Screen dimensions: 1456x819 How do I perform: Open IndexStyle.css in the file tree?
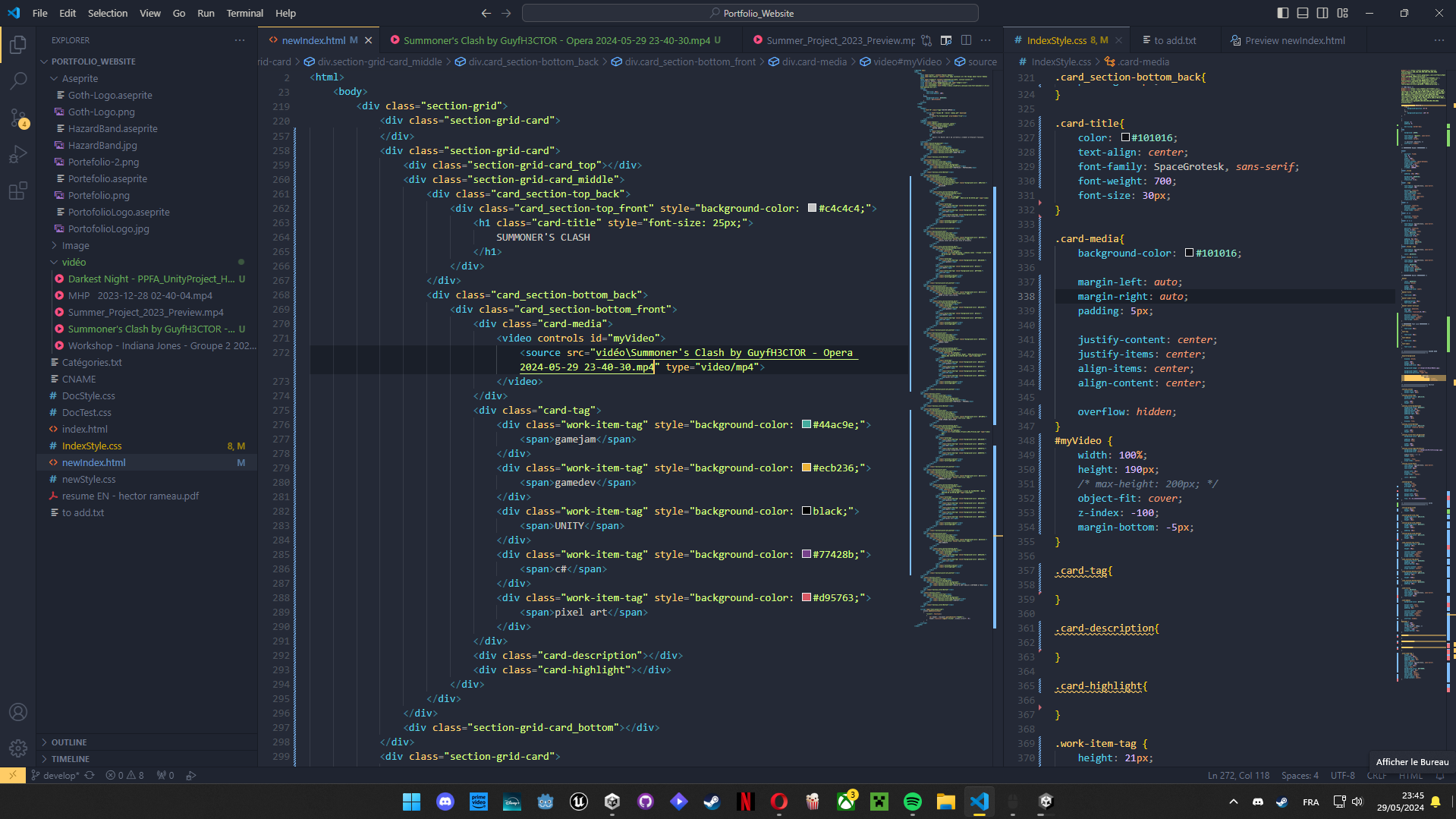(x=147, y=446)
